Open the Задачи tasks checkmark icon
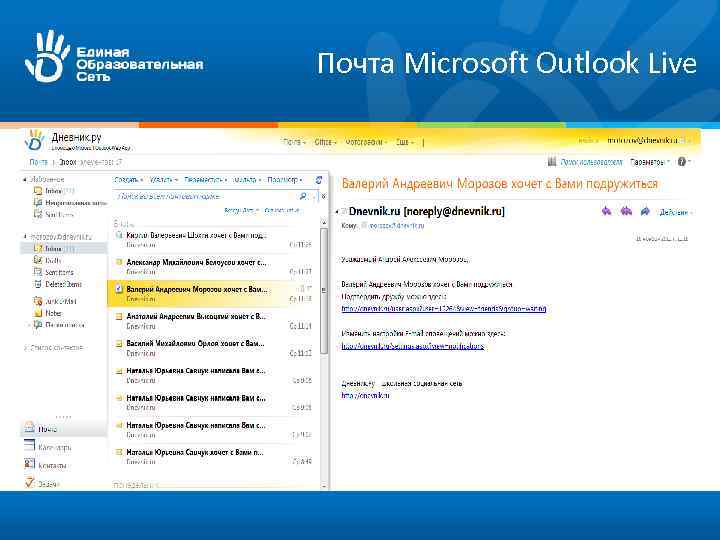 click(x=29, y=483)
